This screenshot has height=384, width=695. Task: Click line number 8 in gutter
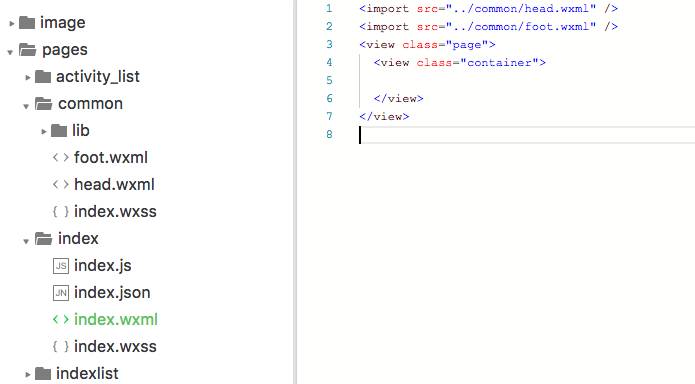tap(329, 134)
